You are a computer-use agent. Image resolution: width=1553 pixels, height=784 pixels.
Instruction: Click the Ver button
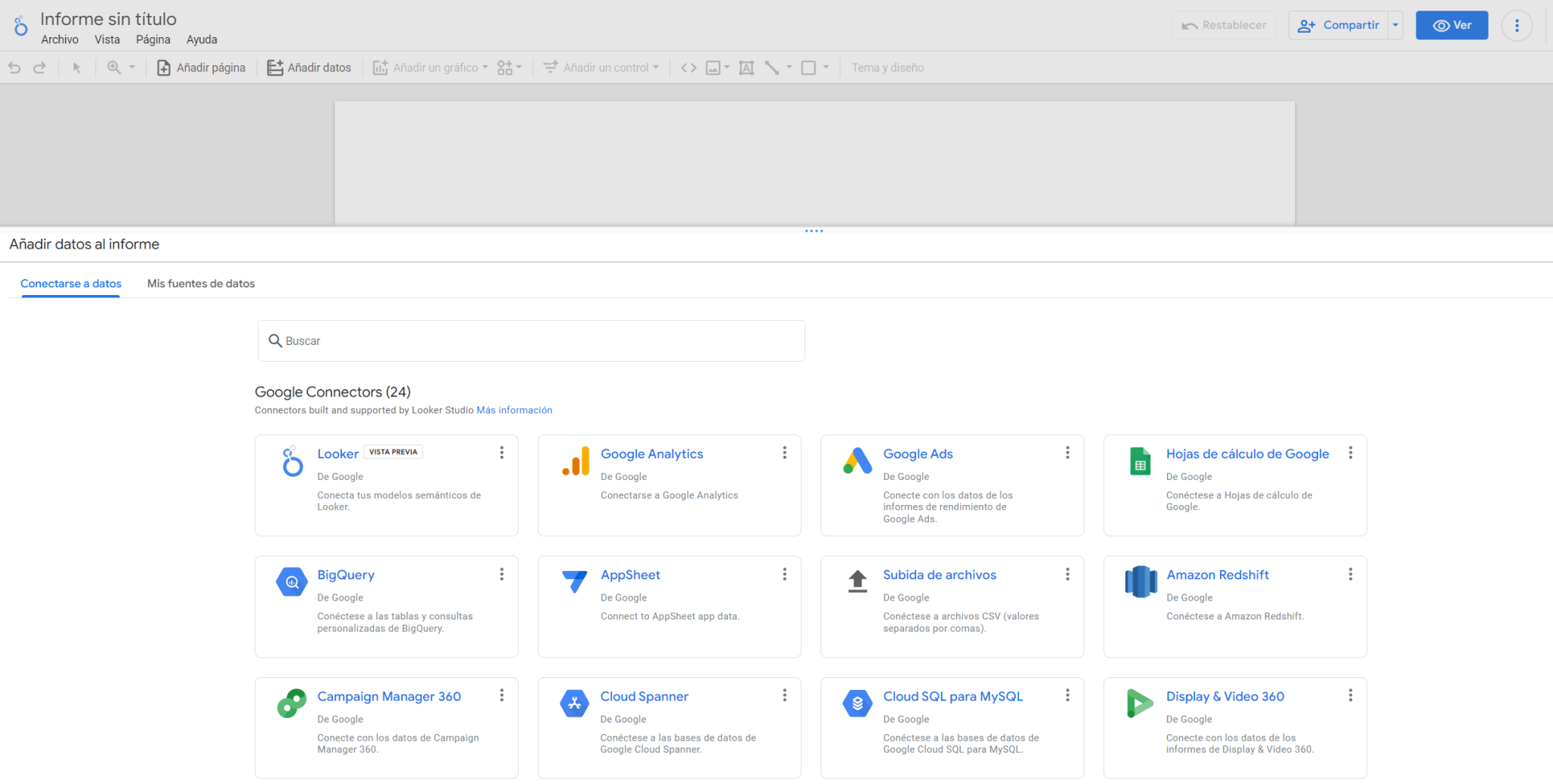point(1451,25)
